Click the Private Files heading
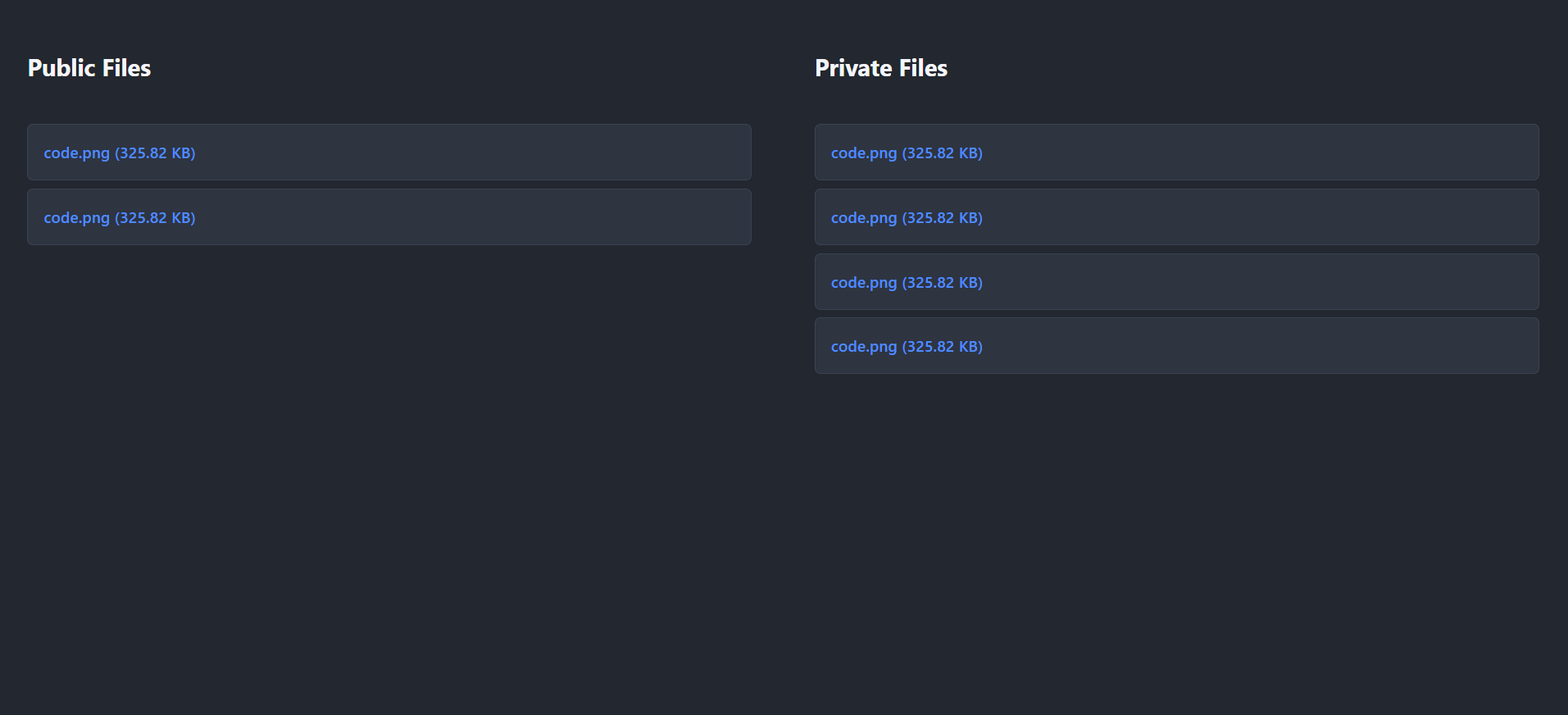Screen dimensions: 1568x715 [x=881, y=68]
